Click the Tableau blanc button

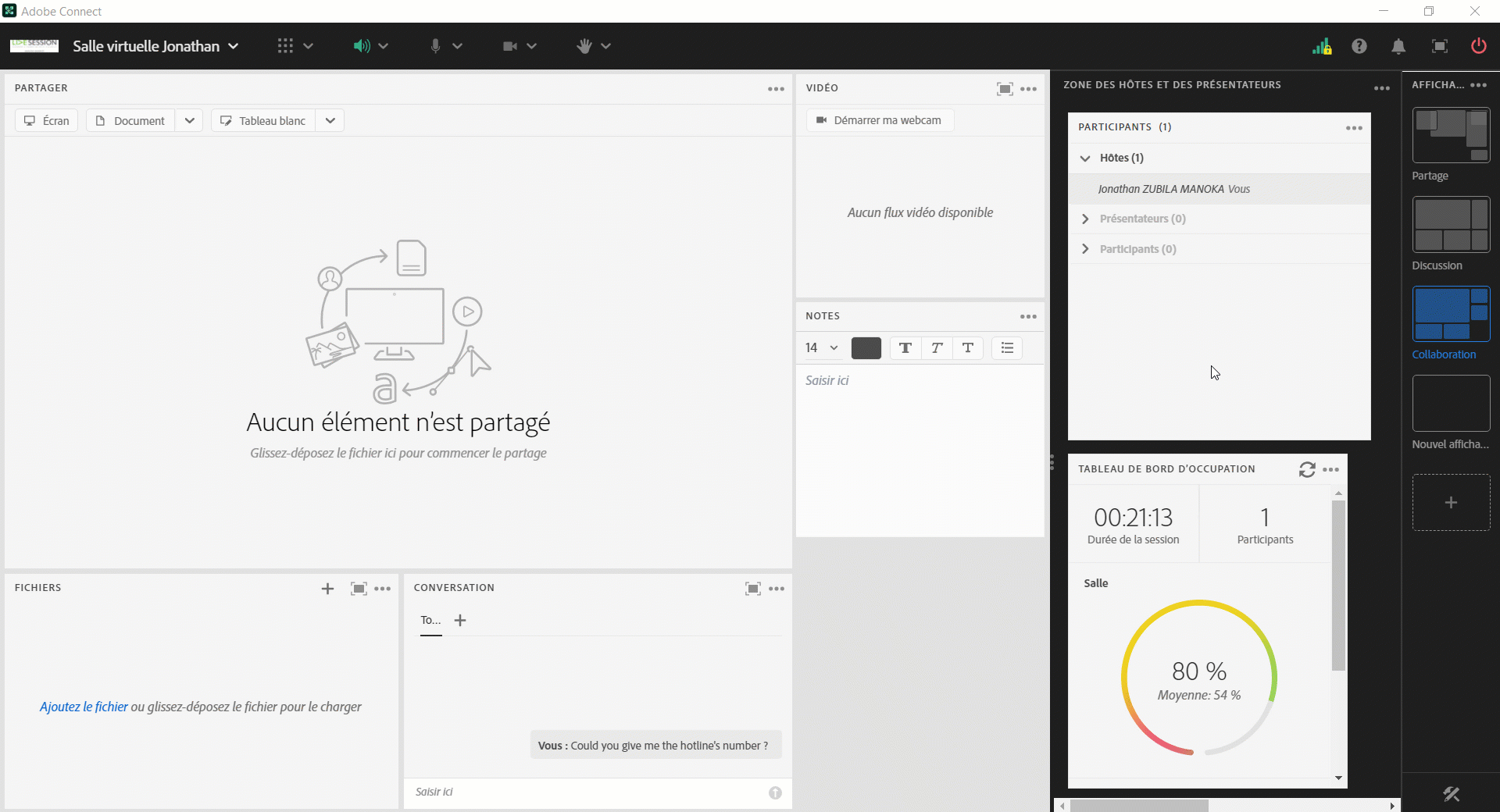tap(263, 120)
